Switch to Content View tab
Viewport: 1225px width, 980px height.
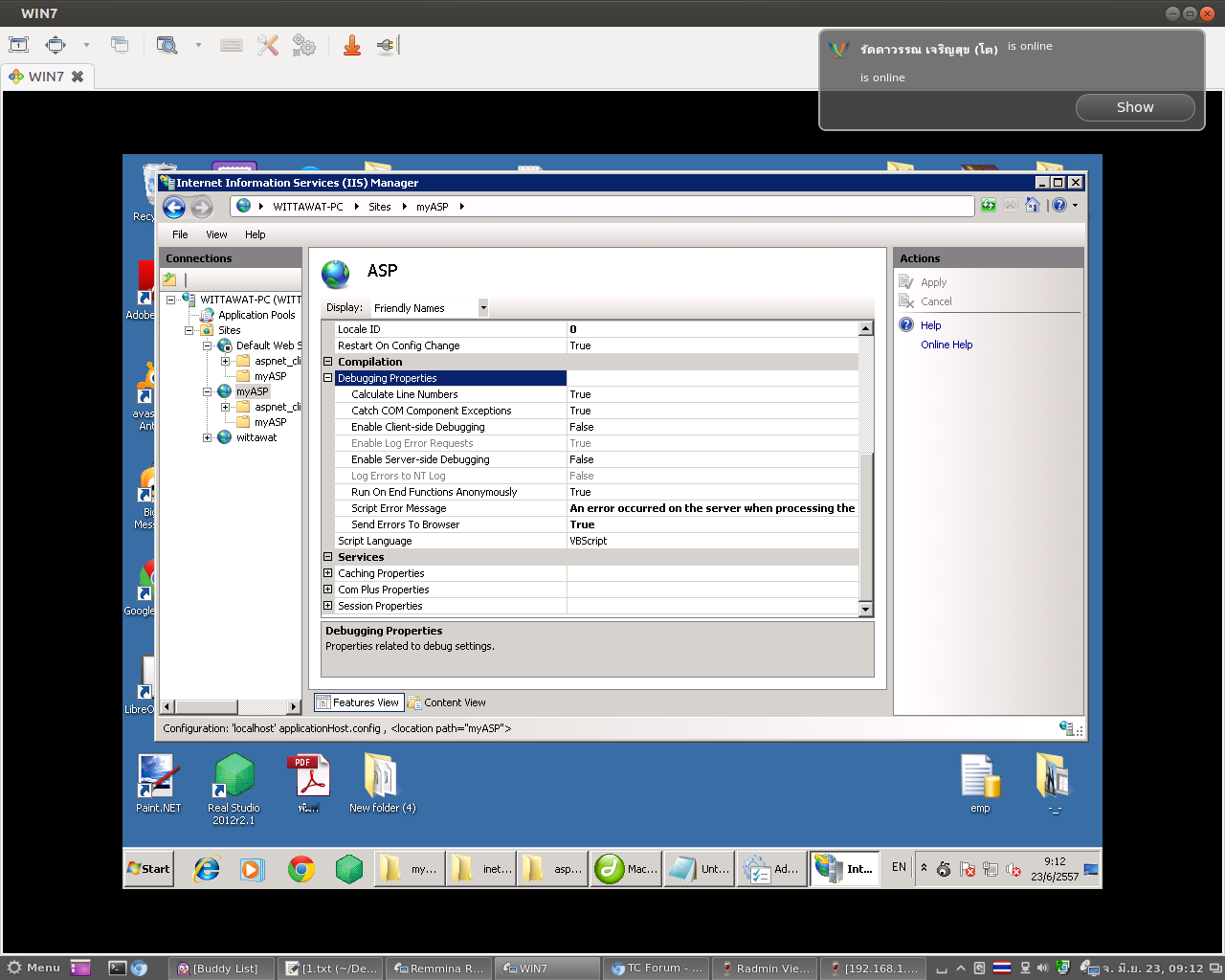[x=447, y=702]
